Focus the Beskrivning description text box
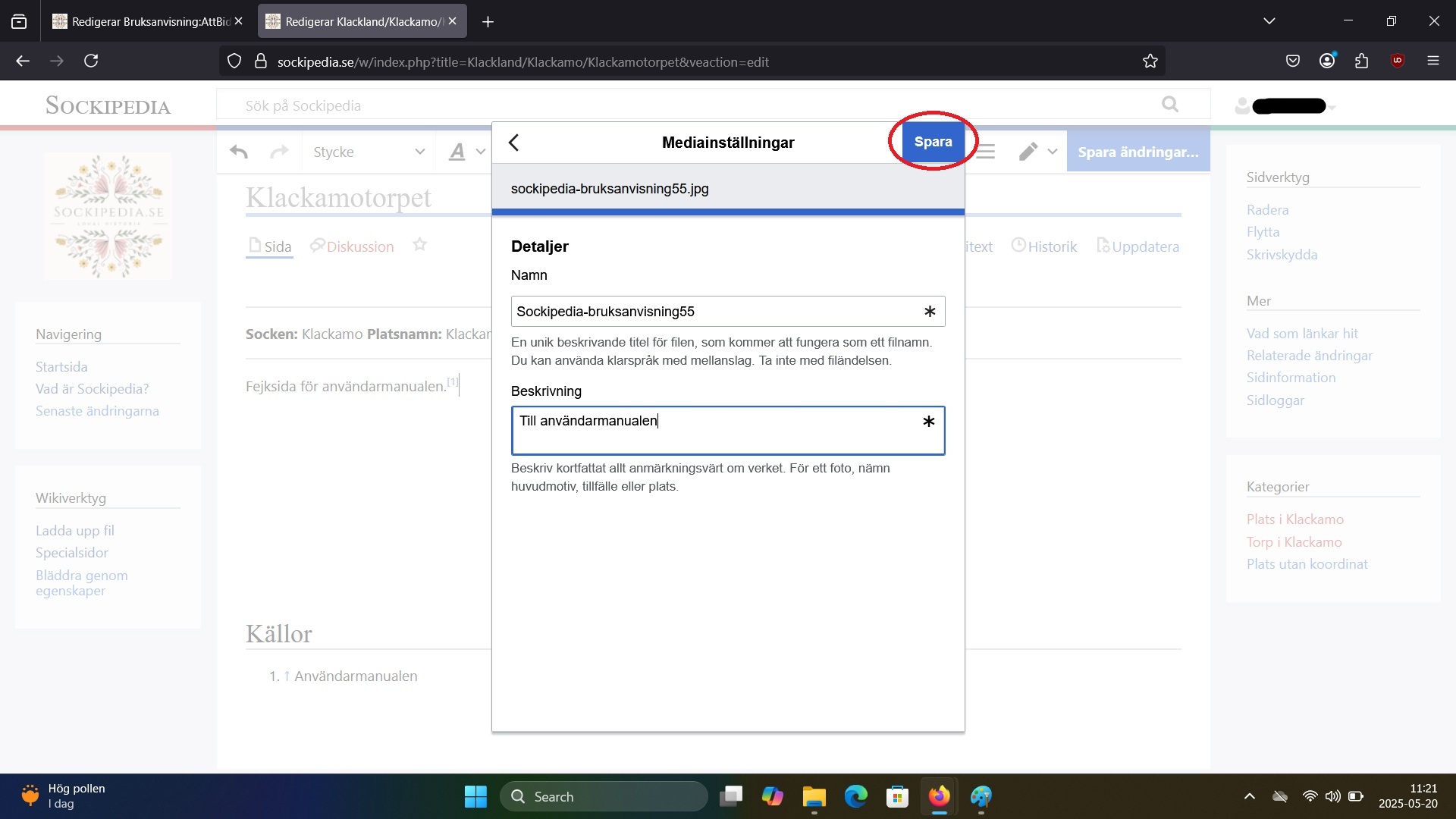Screen dimensions: 1456x819 point(717,430)
